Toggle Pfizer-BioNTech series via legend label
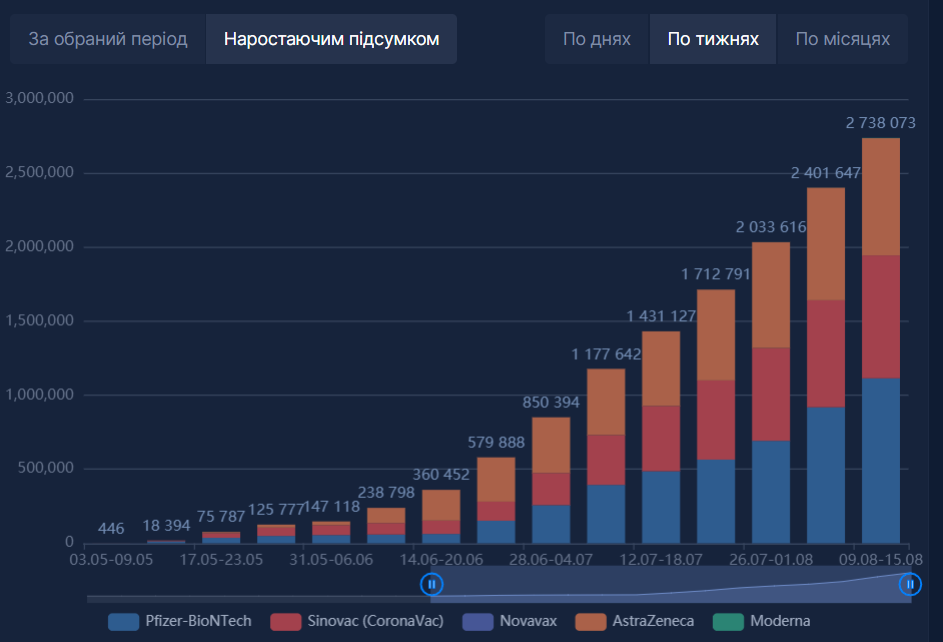The image size is (943, 642). (197, 621)
